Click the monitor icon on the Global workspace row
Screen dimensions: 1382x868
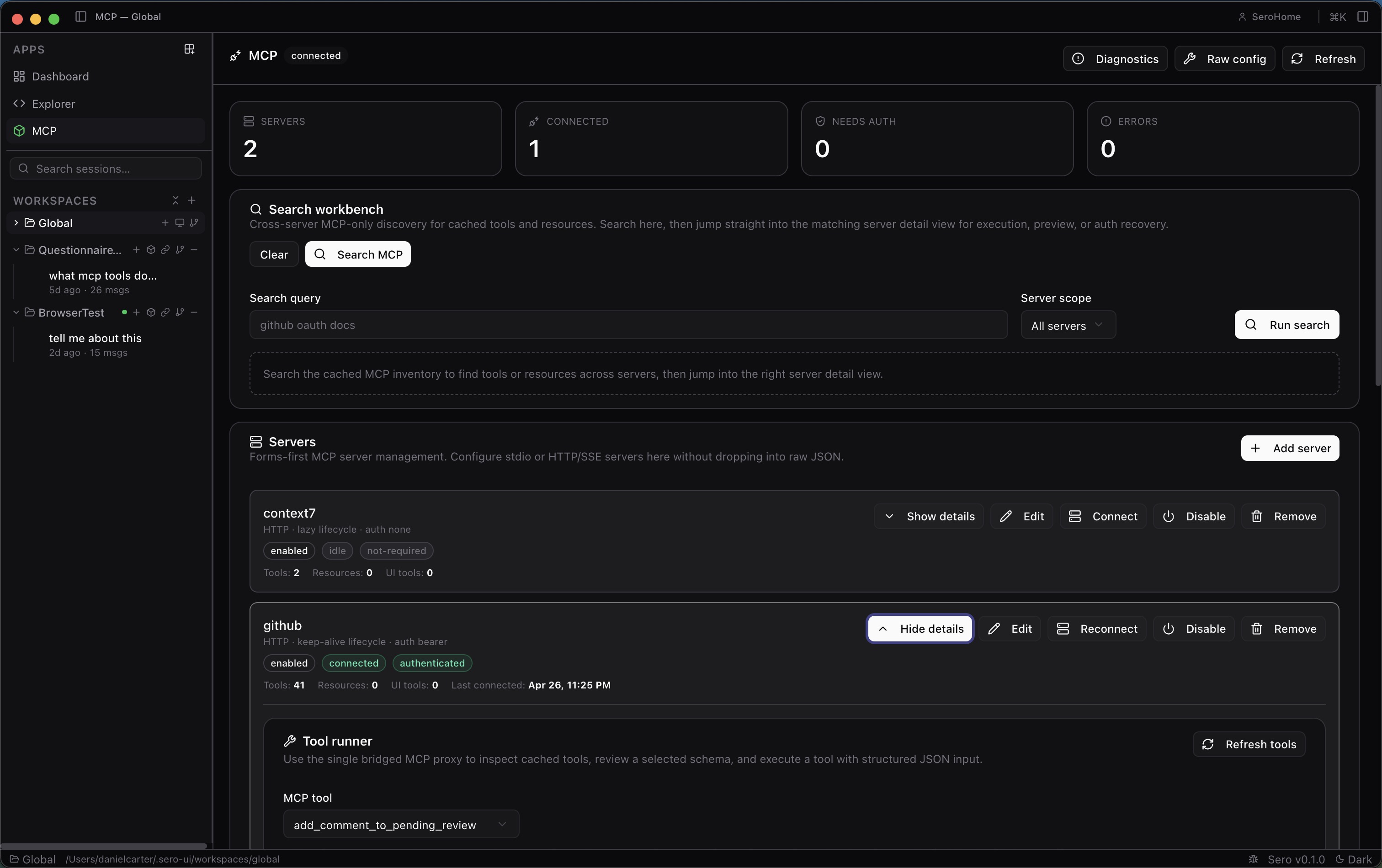tap(180, 223)
